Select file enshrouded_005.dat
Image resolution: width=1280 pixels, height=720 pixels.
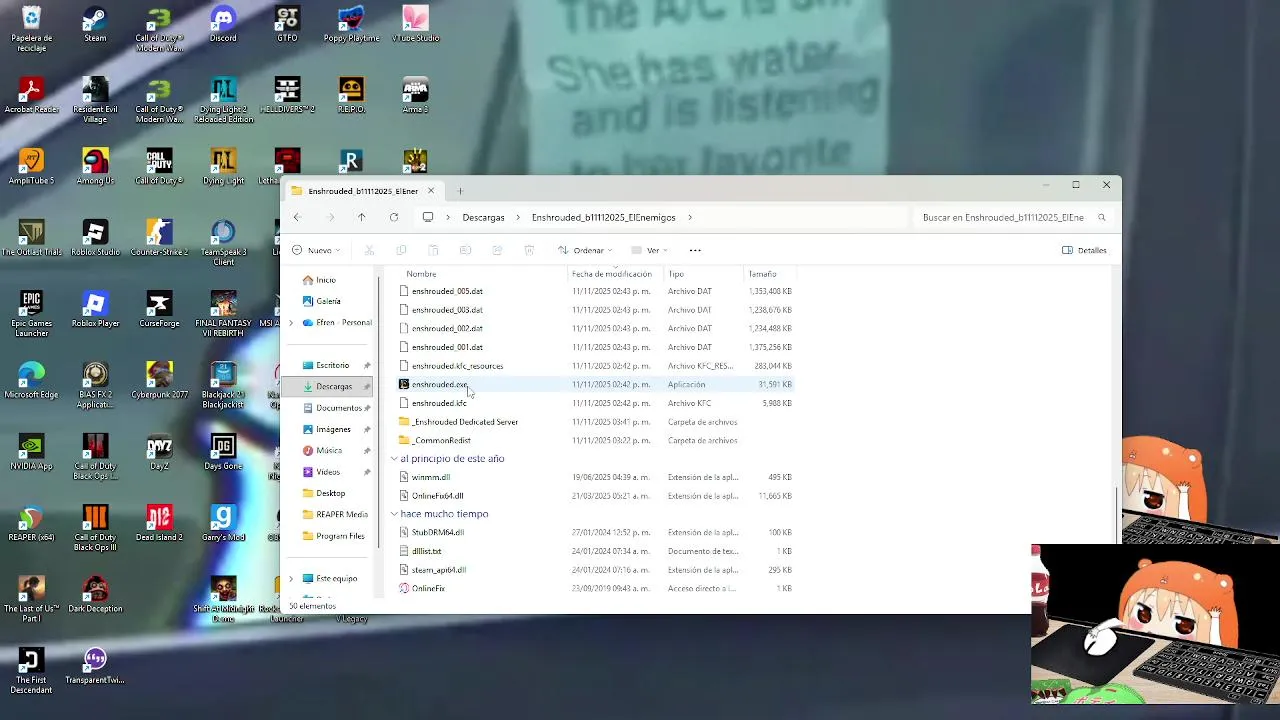pyautogui.click(x=447, y=291)
